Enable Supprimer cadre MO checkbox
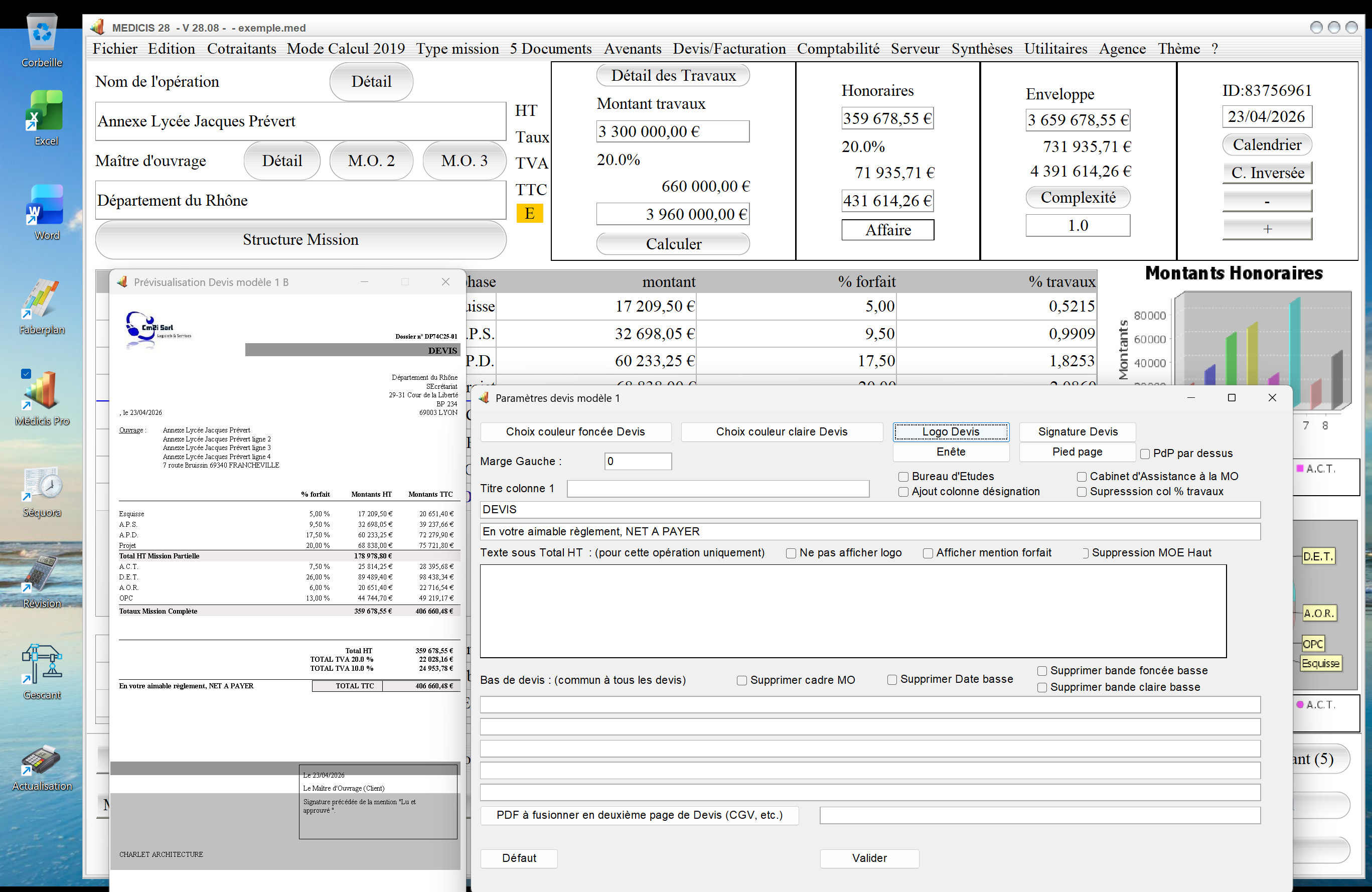This screenshot has width=1372, height=892. [x=742, y=680]
